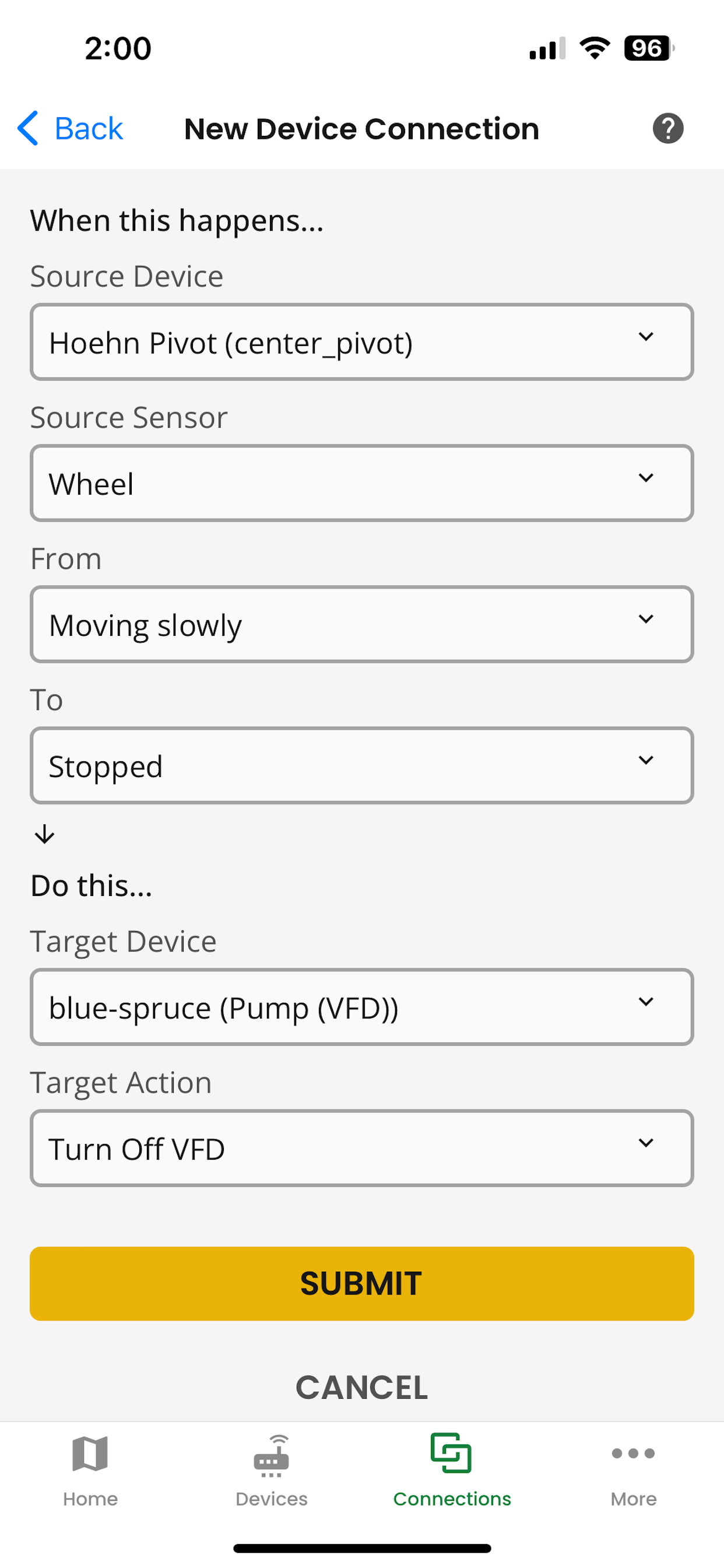This screenshot has height=1568, width=724.
Task: Open the Devices router icon
Action: [271, 1456]
